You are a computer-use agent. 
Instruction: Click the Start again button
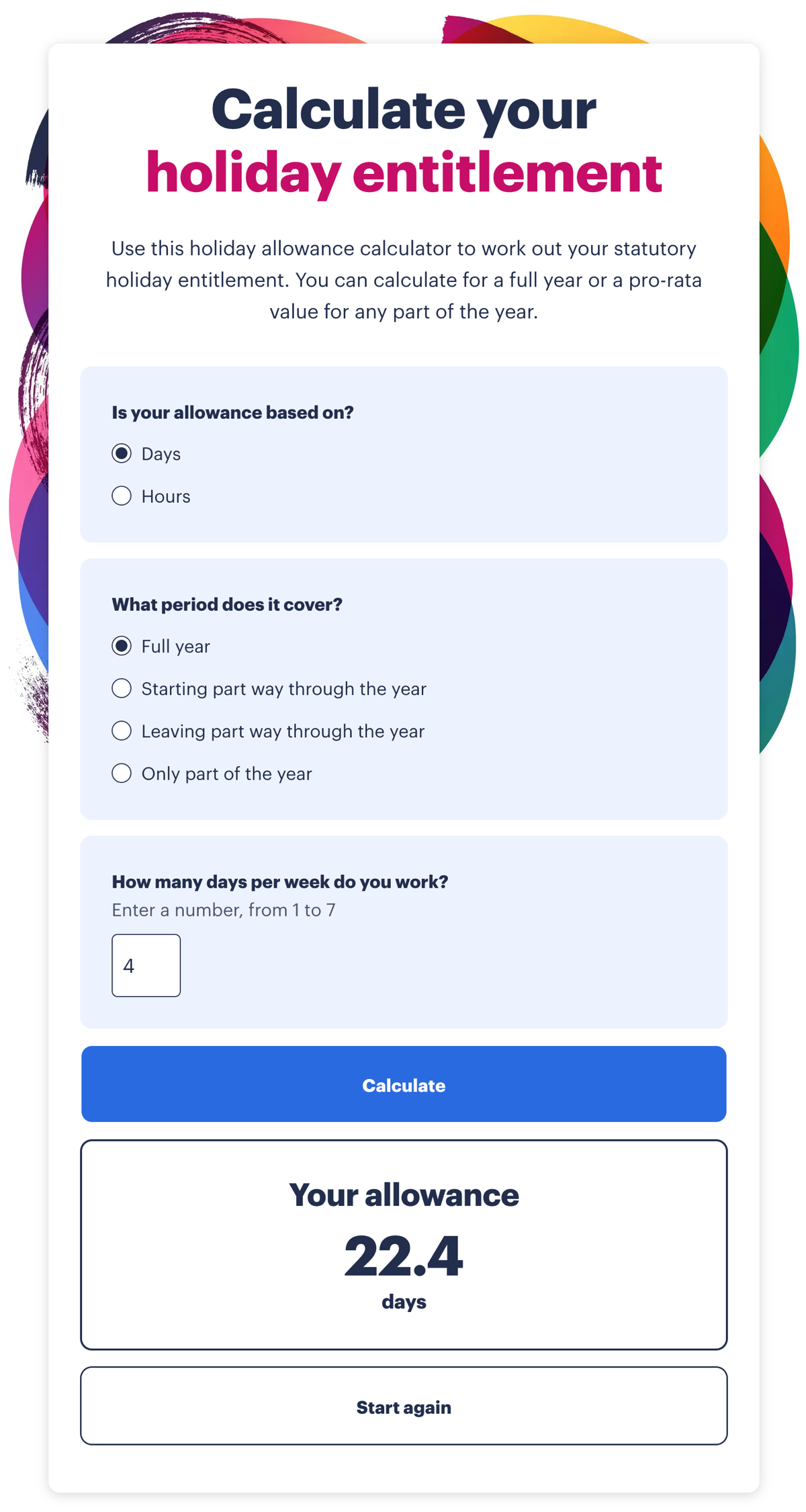point(403,1407)
